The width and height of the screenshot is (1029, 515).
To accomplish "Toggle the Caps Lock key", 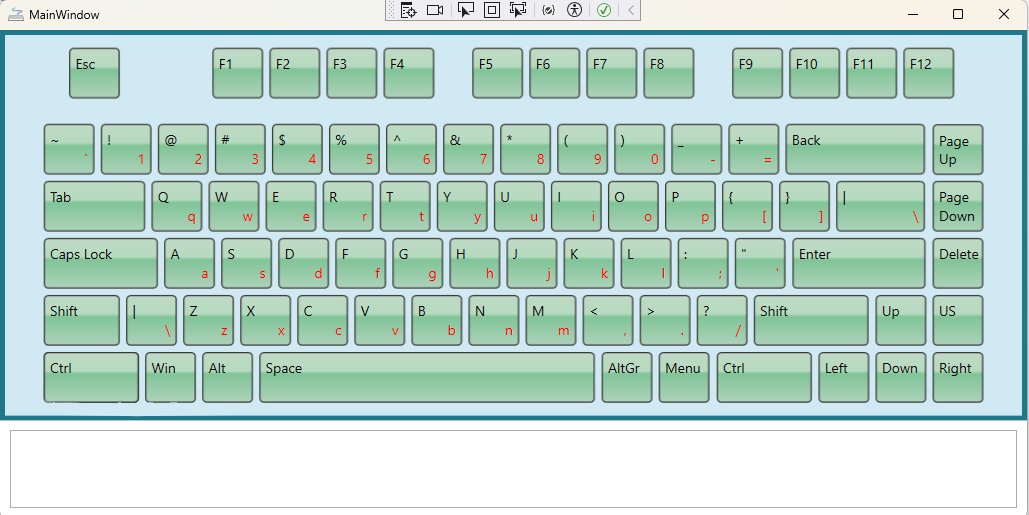I will point(101,263).
